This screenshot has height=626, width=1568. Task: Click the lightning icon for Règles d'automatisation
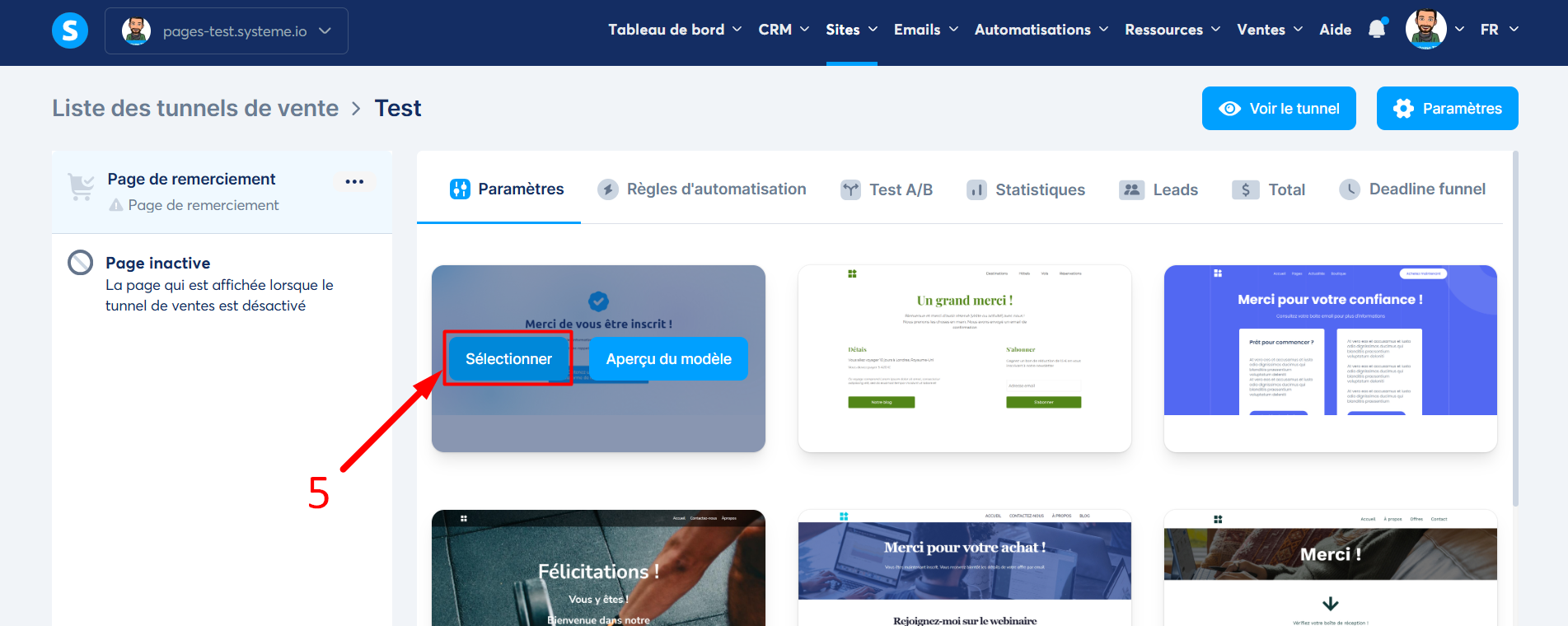tap(608, 189)
